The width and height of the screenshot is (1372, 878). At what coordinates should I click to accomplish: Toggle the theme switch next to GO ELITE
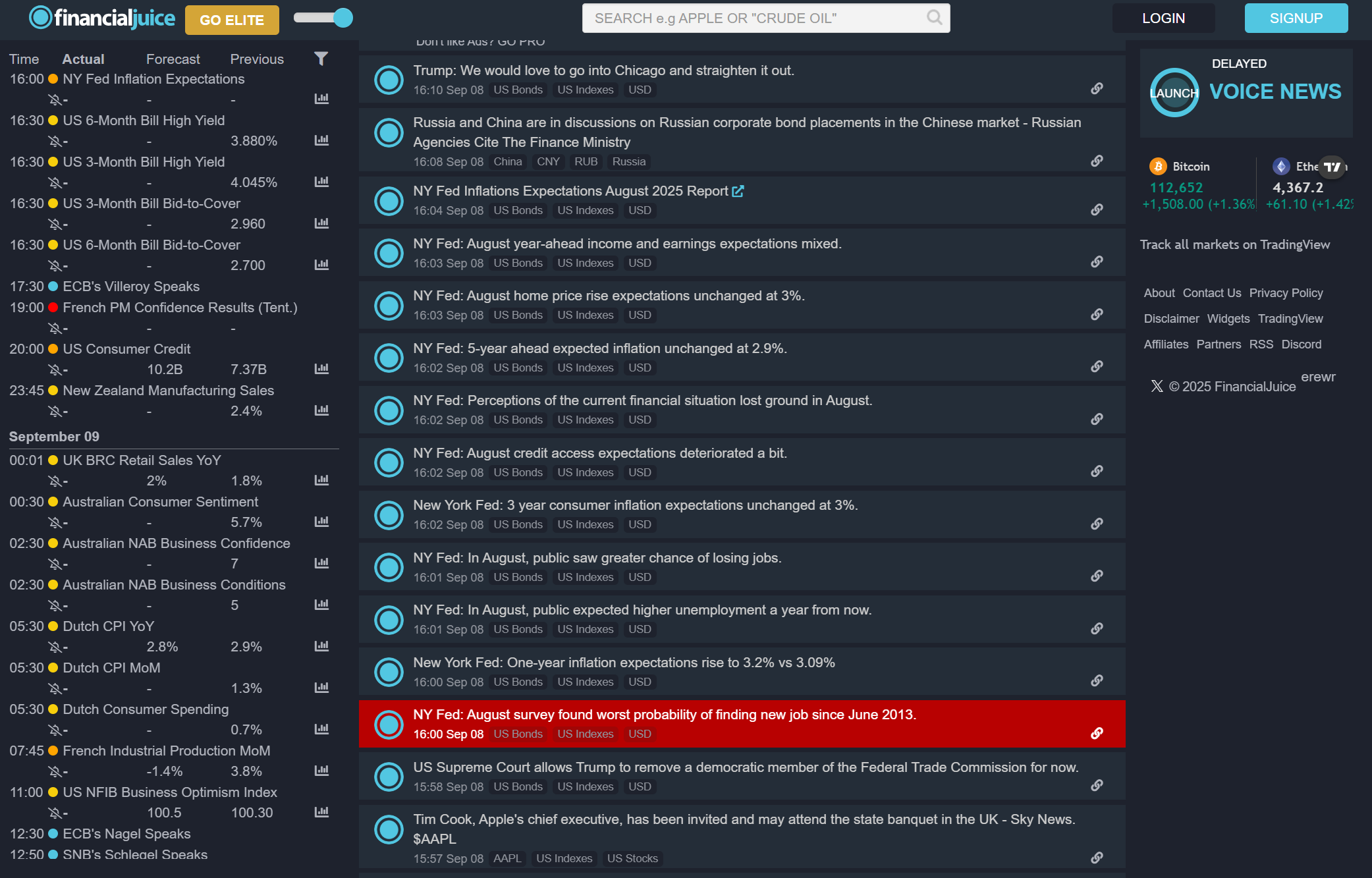pyautogui.click(x=323, y=18)
